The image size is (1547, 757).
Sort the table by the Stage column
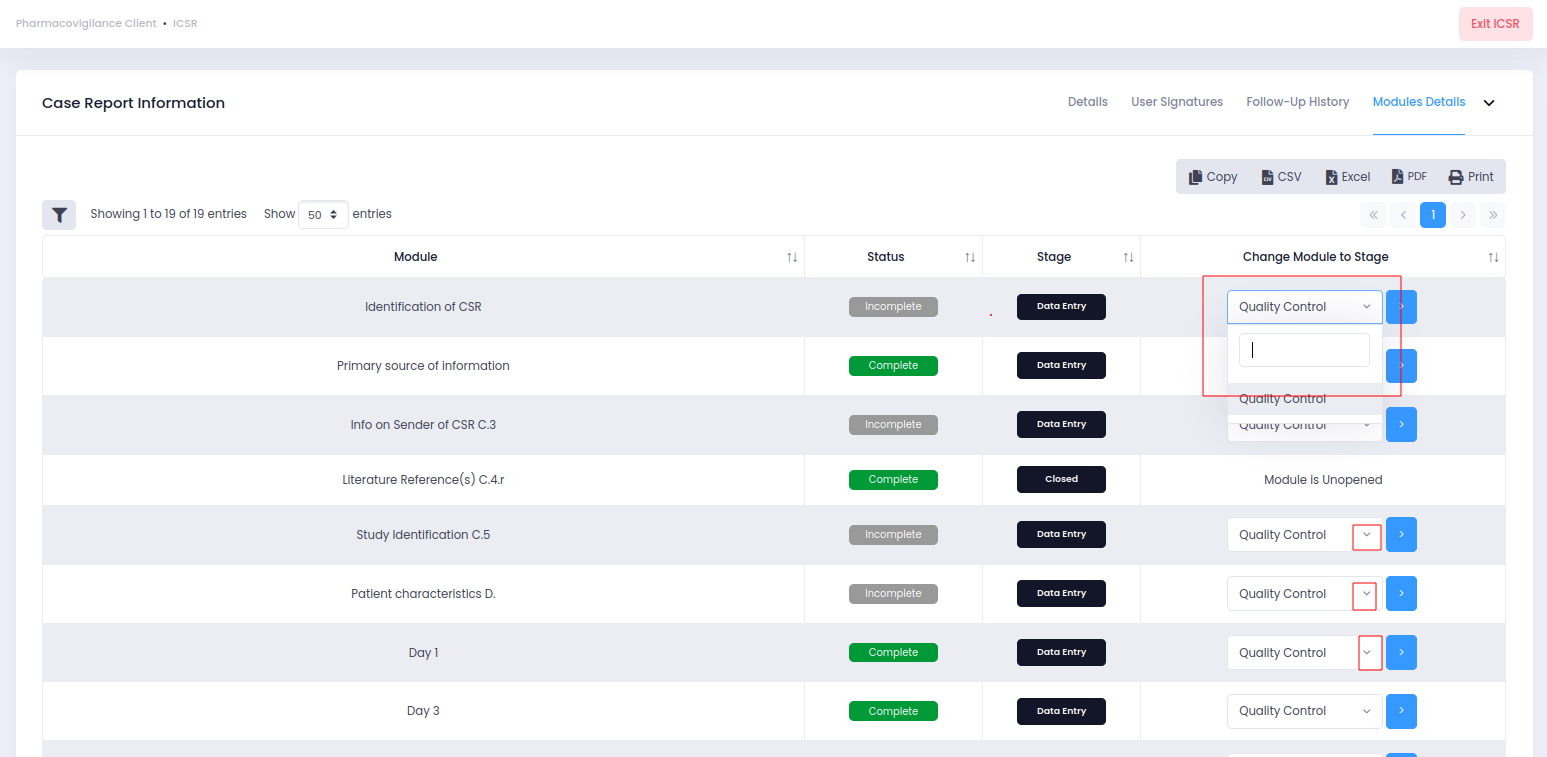pyautogui.click(x=1061, y=257)
